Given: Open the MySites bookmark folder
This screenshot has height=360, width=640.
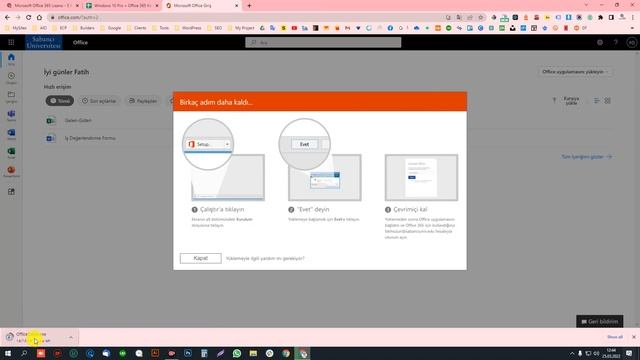Looking at the screenshot, I should point(16,28).
